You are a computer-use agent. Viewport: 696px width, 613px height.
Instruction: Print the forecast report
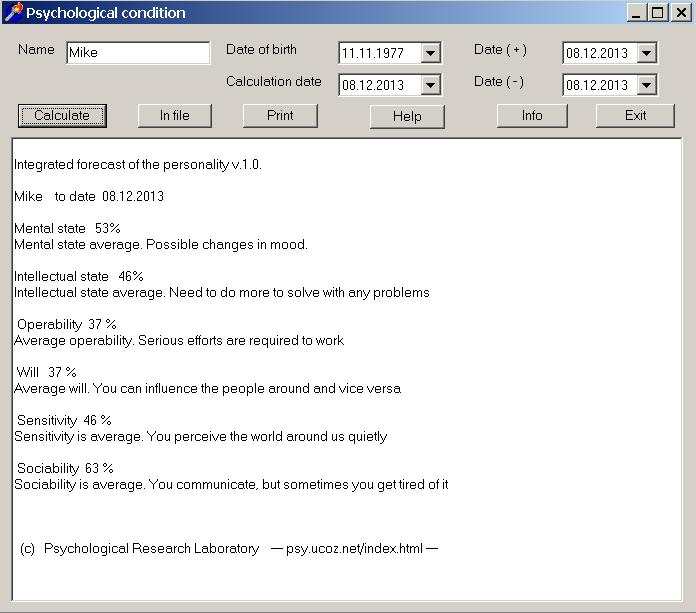tap(280, 116)
